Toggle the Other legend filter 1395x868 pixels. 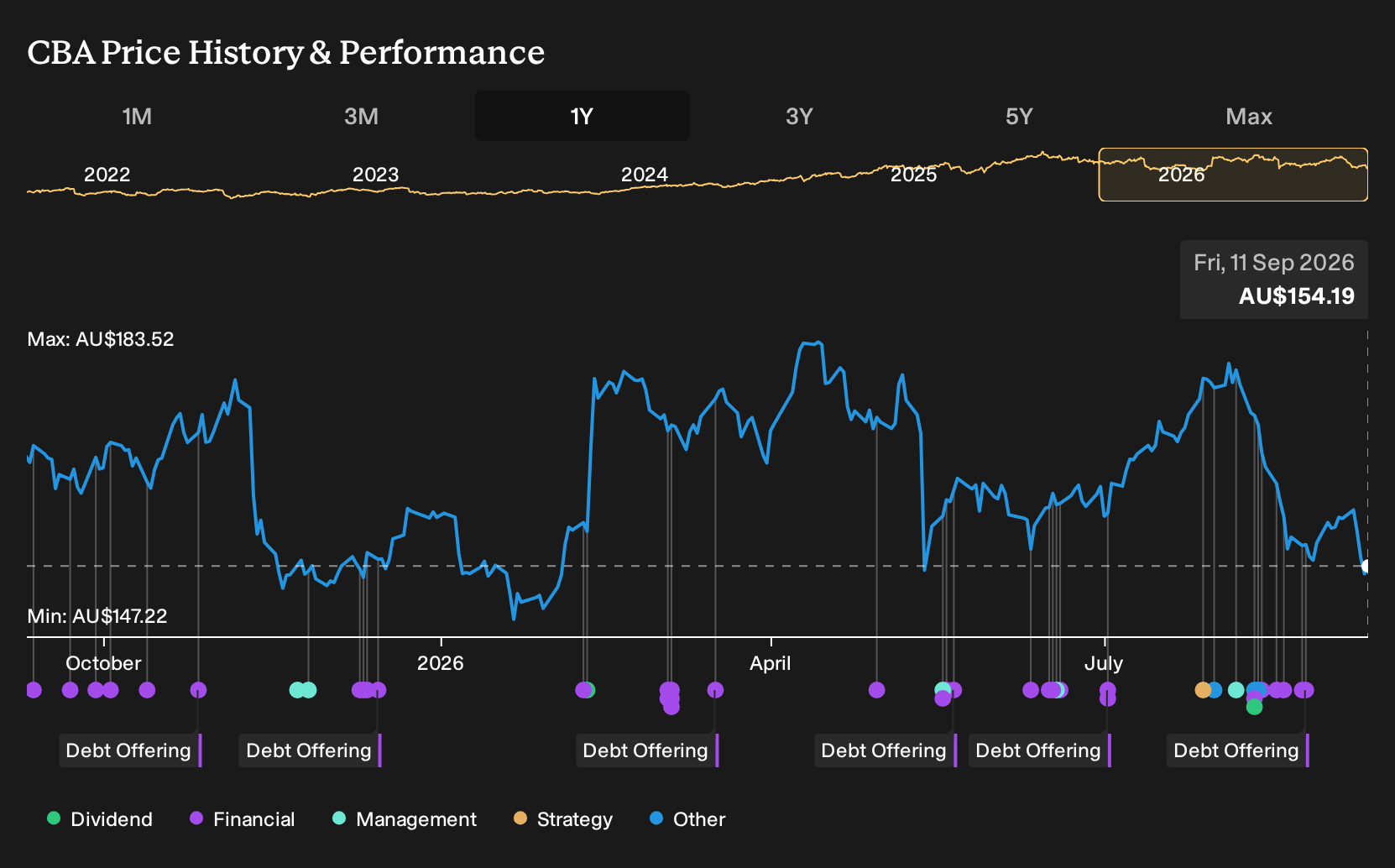(x=687, y=819)
